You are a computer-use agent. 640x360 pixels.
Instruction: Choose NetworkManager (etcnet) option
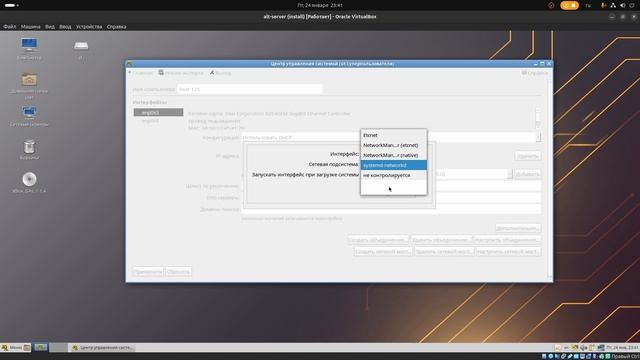click(393, 145)
